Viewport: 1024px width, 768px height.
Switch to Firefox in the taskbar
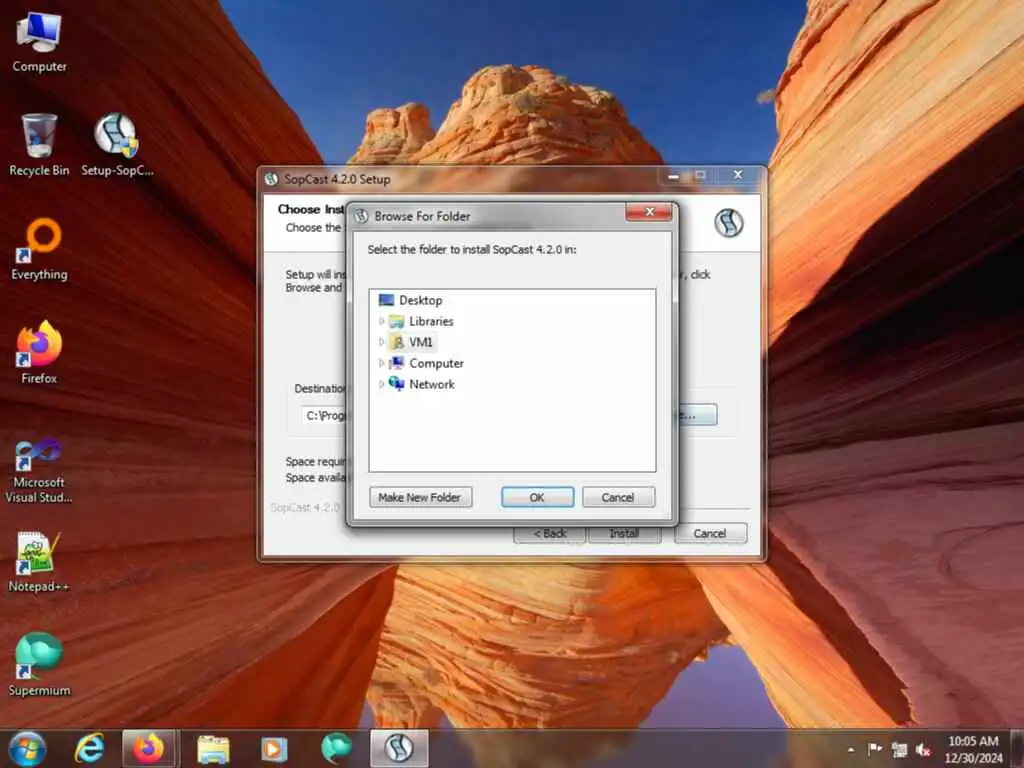(149, 748)
